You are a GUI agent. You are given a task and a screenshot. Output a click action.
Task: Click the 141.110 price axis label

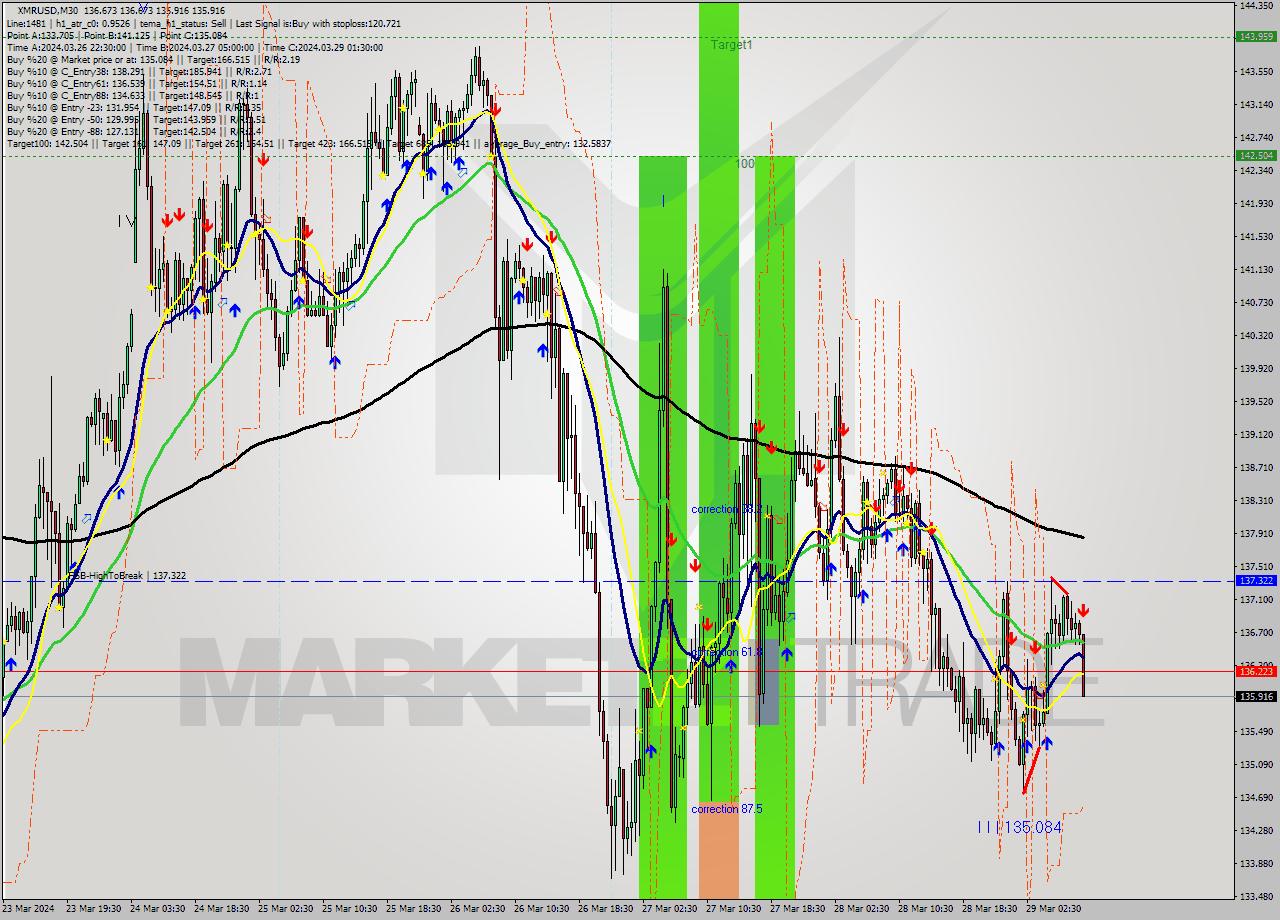(x=1256, y=269)
